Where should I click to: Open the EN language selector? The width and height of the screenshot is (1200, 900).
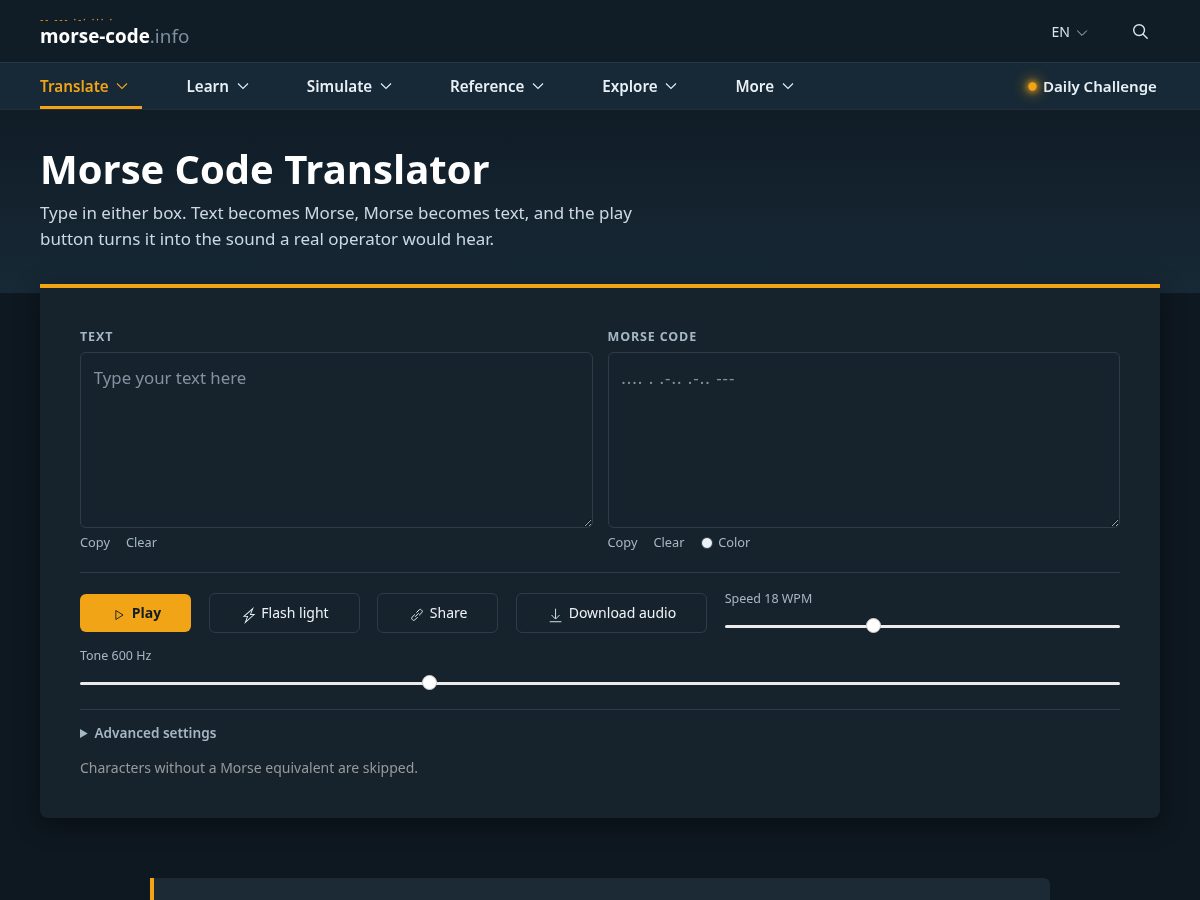click(1069, 32)
